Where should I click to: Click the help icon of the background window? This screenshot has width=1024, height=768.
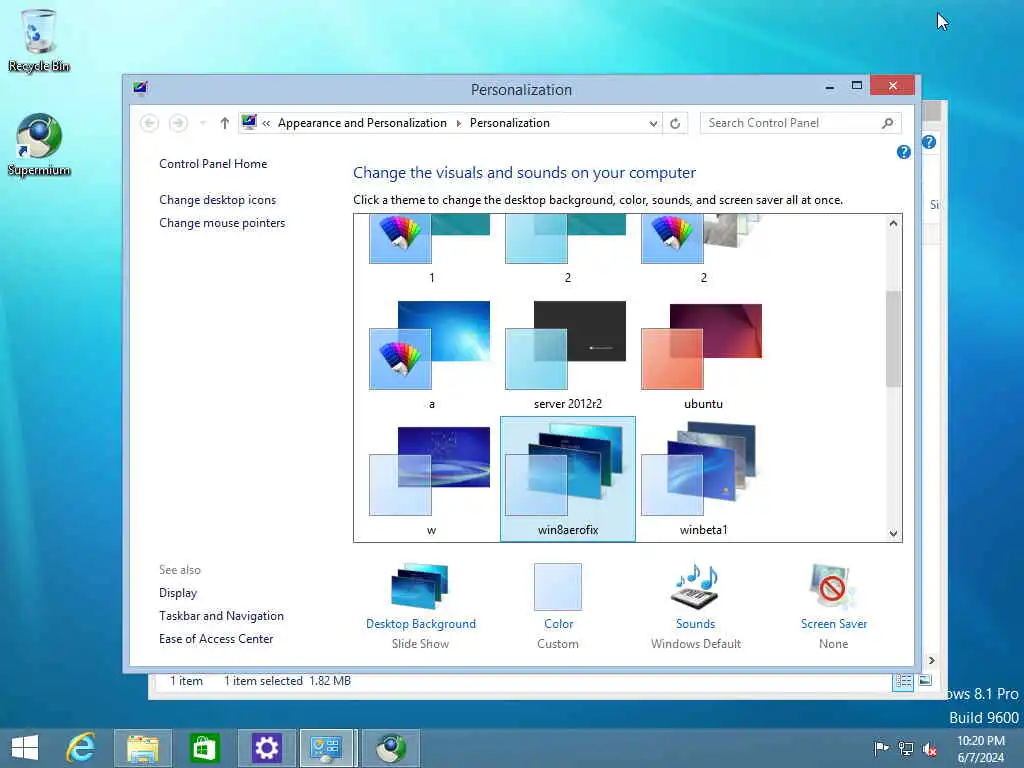click(929, 142)
